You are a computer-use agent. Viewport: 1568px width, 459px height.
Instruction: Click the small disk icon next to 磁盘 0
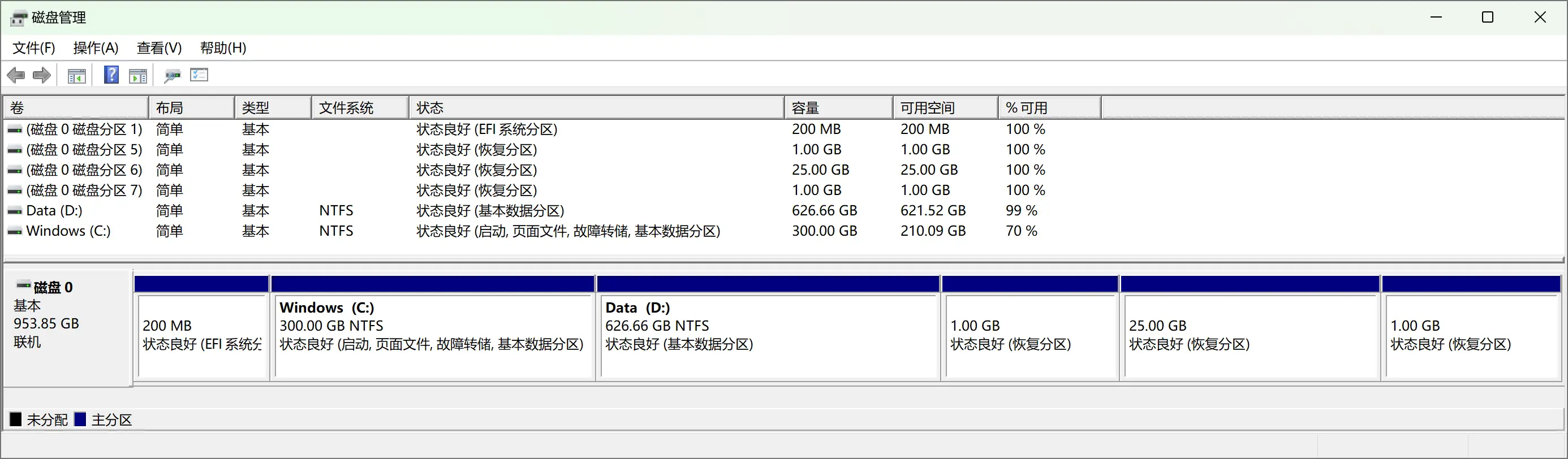23,284
